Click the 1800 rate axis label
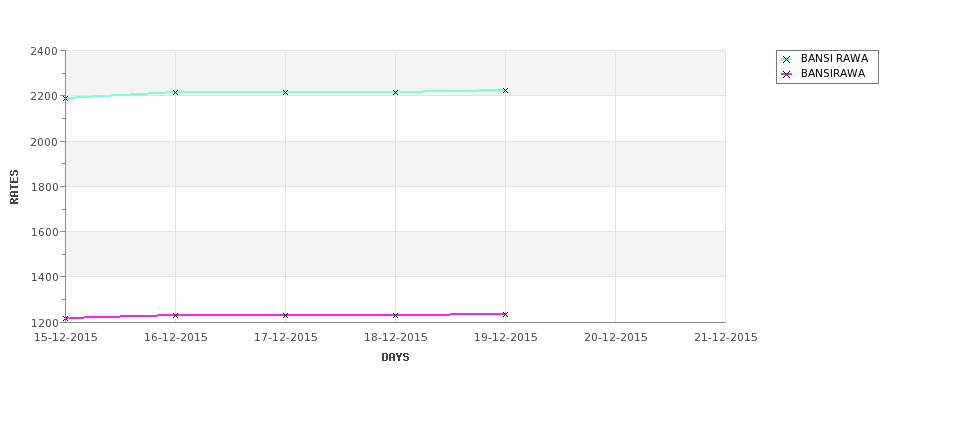 [x=44, y=187]
